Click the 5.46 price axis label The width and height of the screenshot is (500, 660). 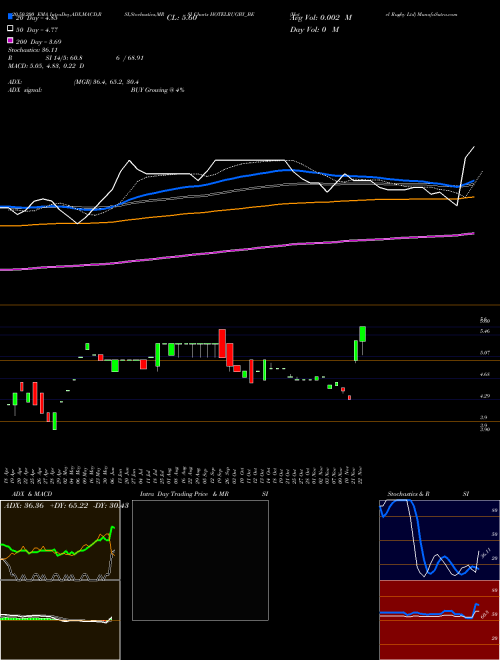click(484, 331)
